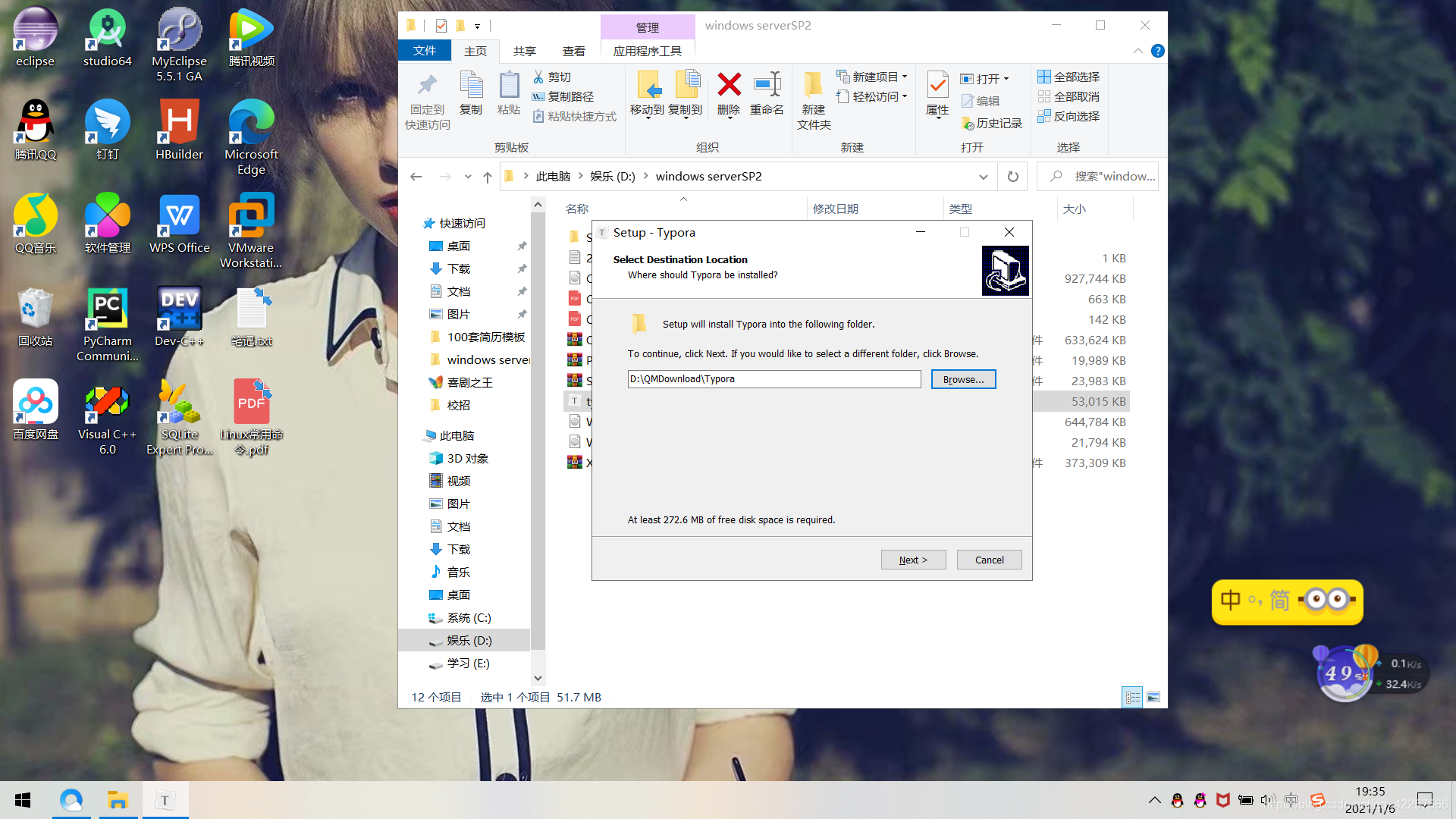Click the address bar path dropdown arrow

(984, 176)
